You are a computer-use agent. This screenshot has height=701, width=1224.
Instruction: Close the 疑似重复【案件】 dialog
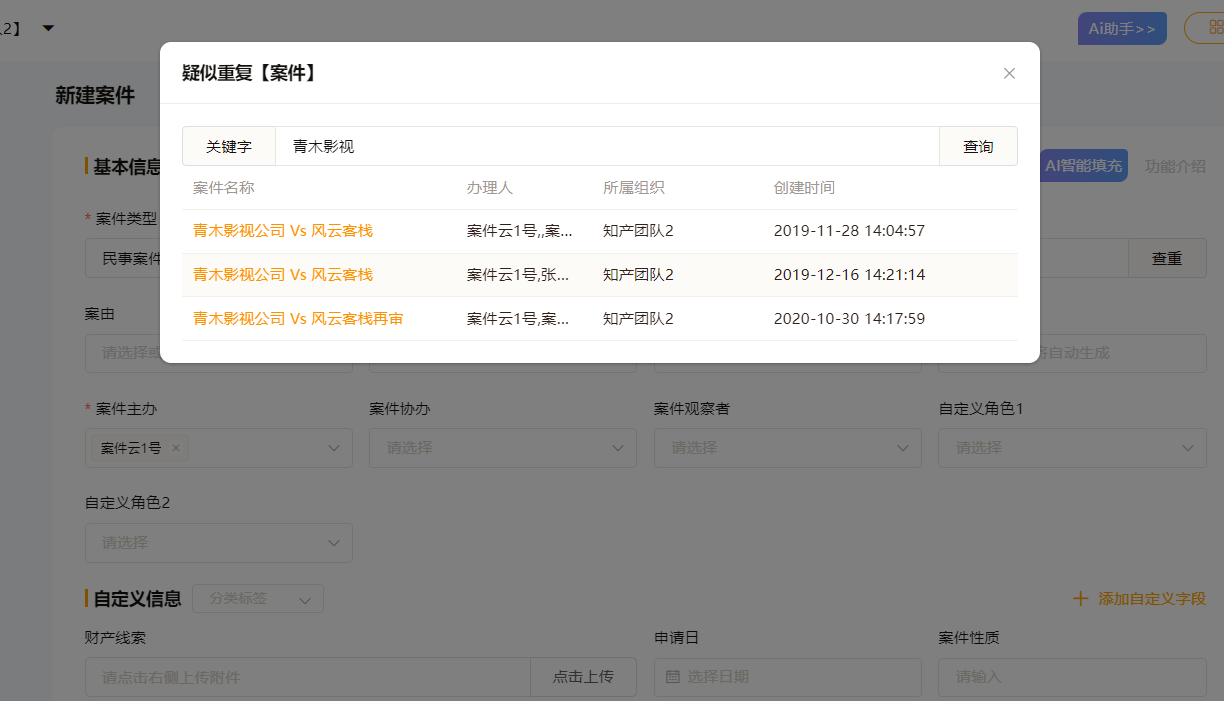pyautogui.click(x=1009, y=73)
